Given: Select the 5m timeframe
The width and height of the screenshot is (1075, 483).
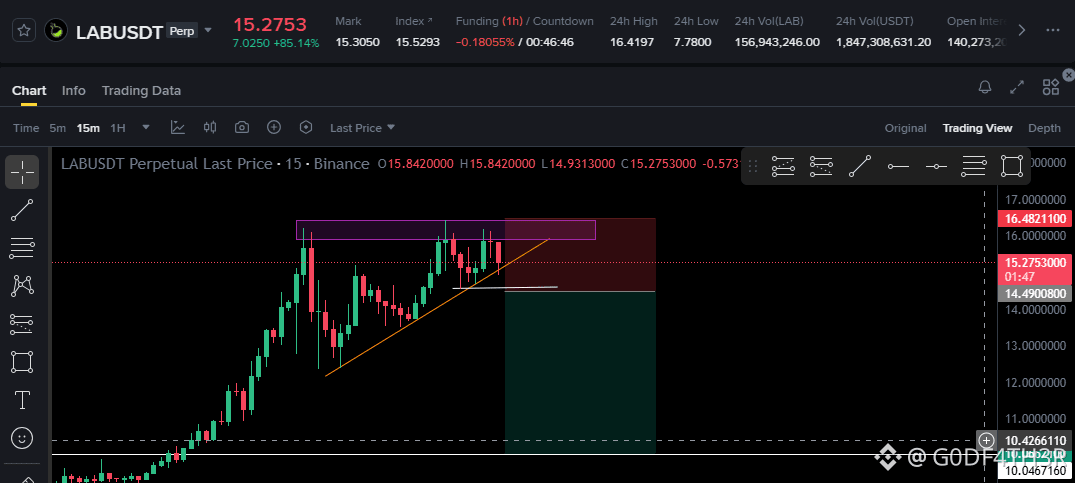Looking at the screenshot, I should tap(58, 128).
